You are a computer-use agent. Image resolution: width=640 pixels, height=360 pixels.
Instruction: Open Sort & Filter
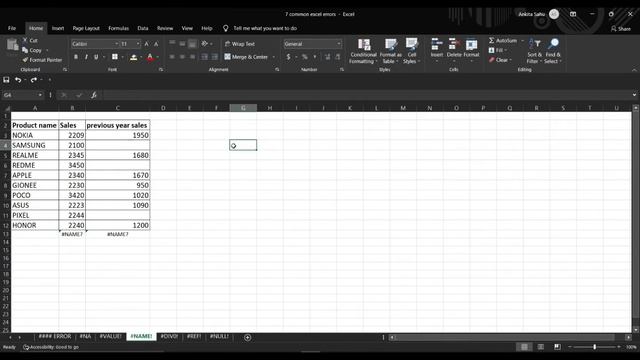(x=534, y=51)
